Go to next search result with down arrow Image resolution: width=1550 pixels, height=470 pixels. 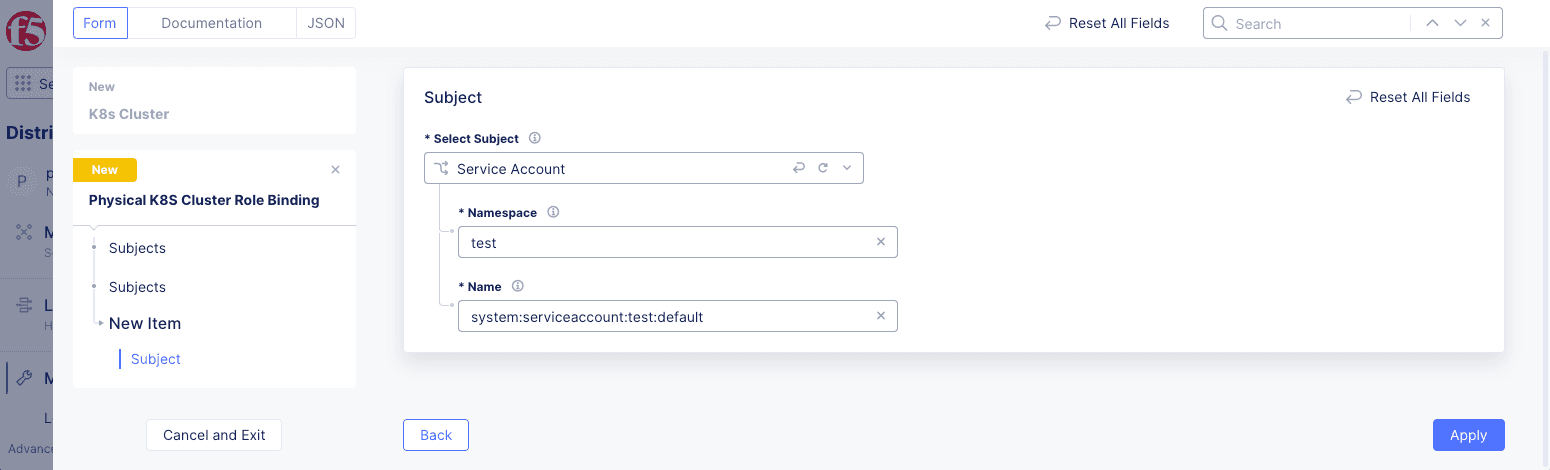1460,23
